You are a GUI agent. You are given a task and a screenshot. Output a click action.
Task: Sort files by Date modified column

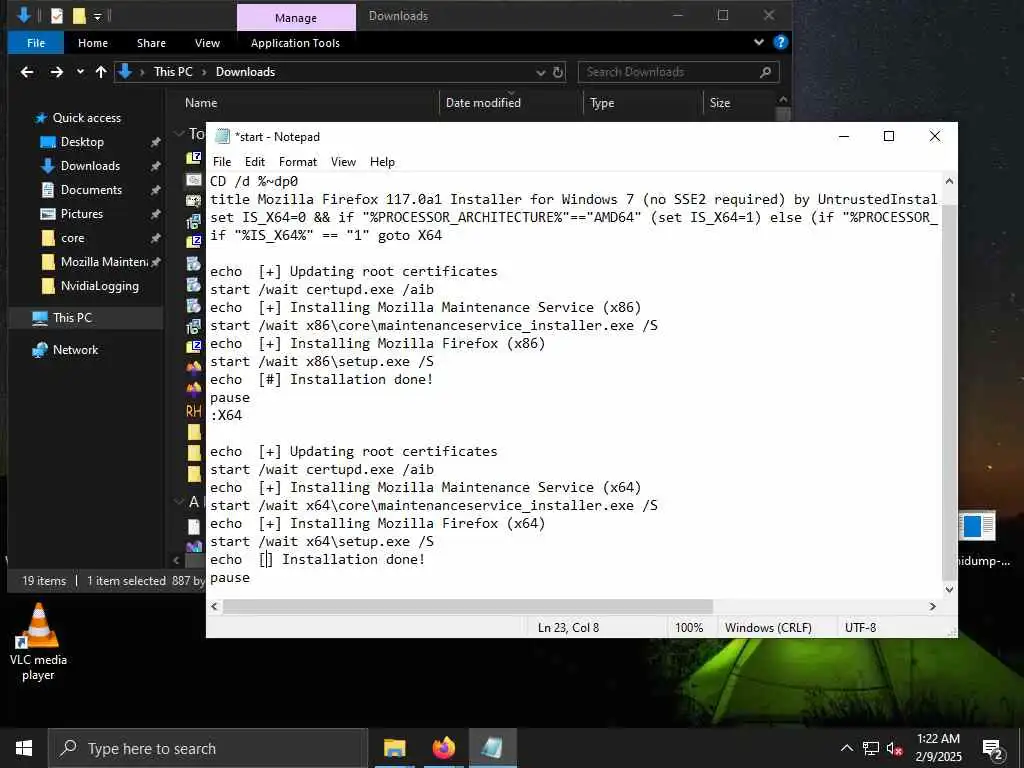coord(483,103)
